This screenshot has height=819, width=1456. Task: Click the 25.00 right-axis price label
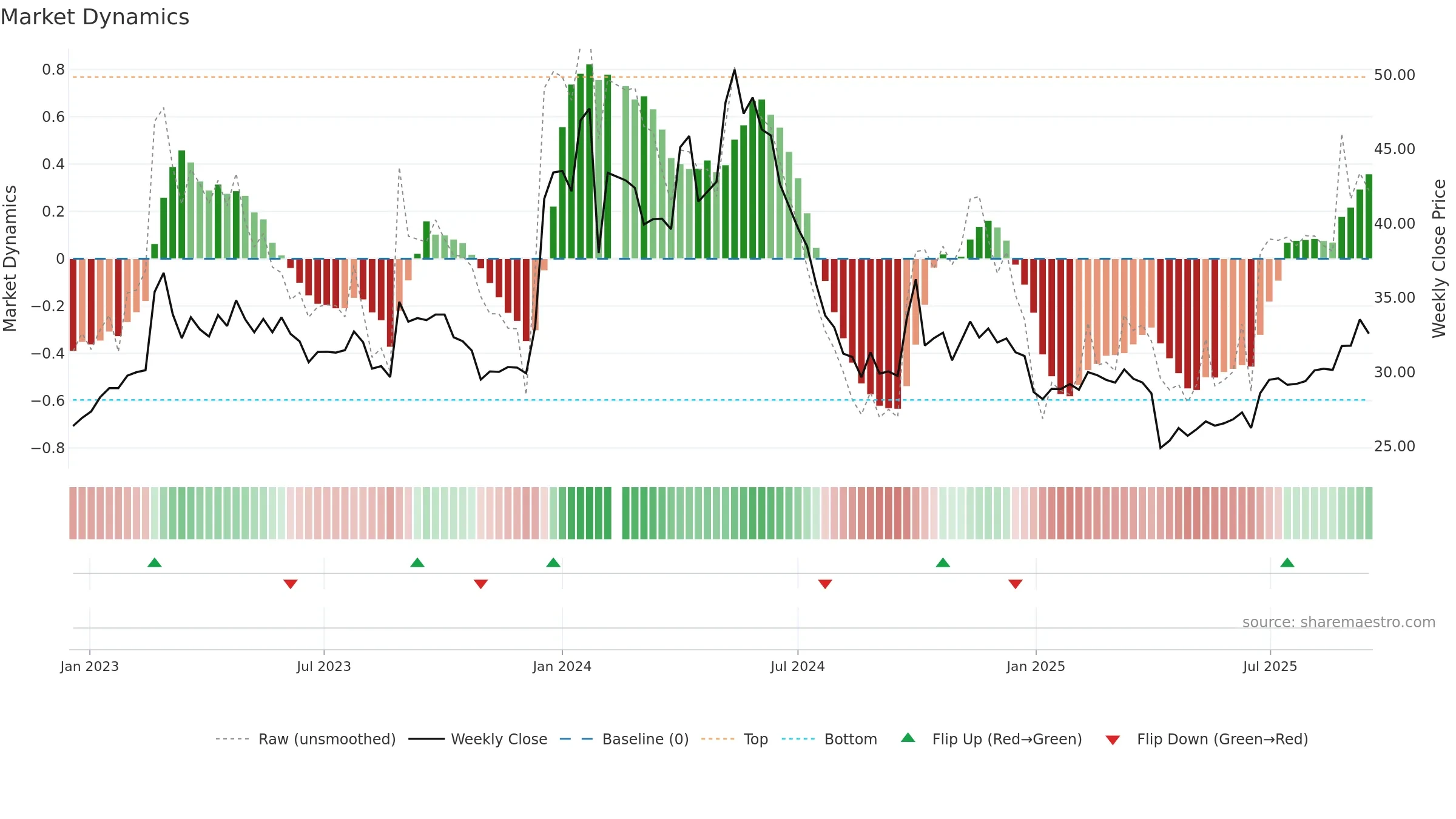1395,447
